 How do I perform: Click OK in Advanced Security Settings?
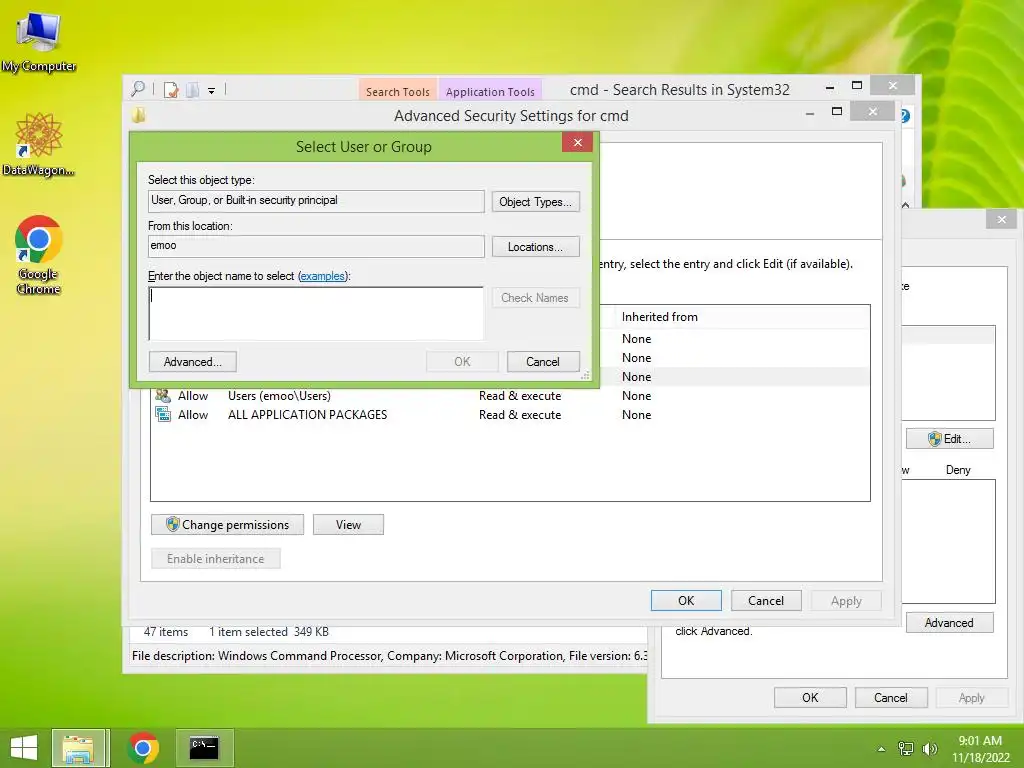[686, 601]
